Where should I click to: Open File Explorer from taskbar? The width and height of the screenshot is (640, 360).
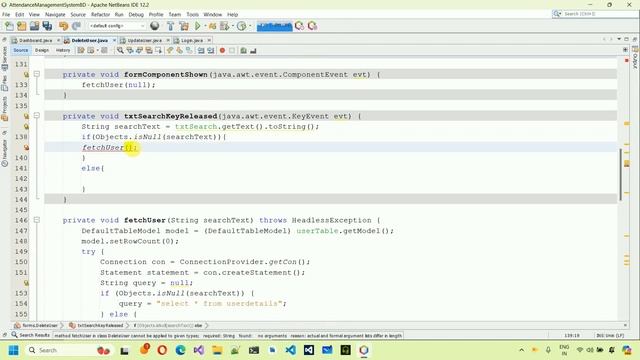pyautogui.click(x=217, y=350)
